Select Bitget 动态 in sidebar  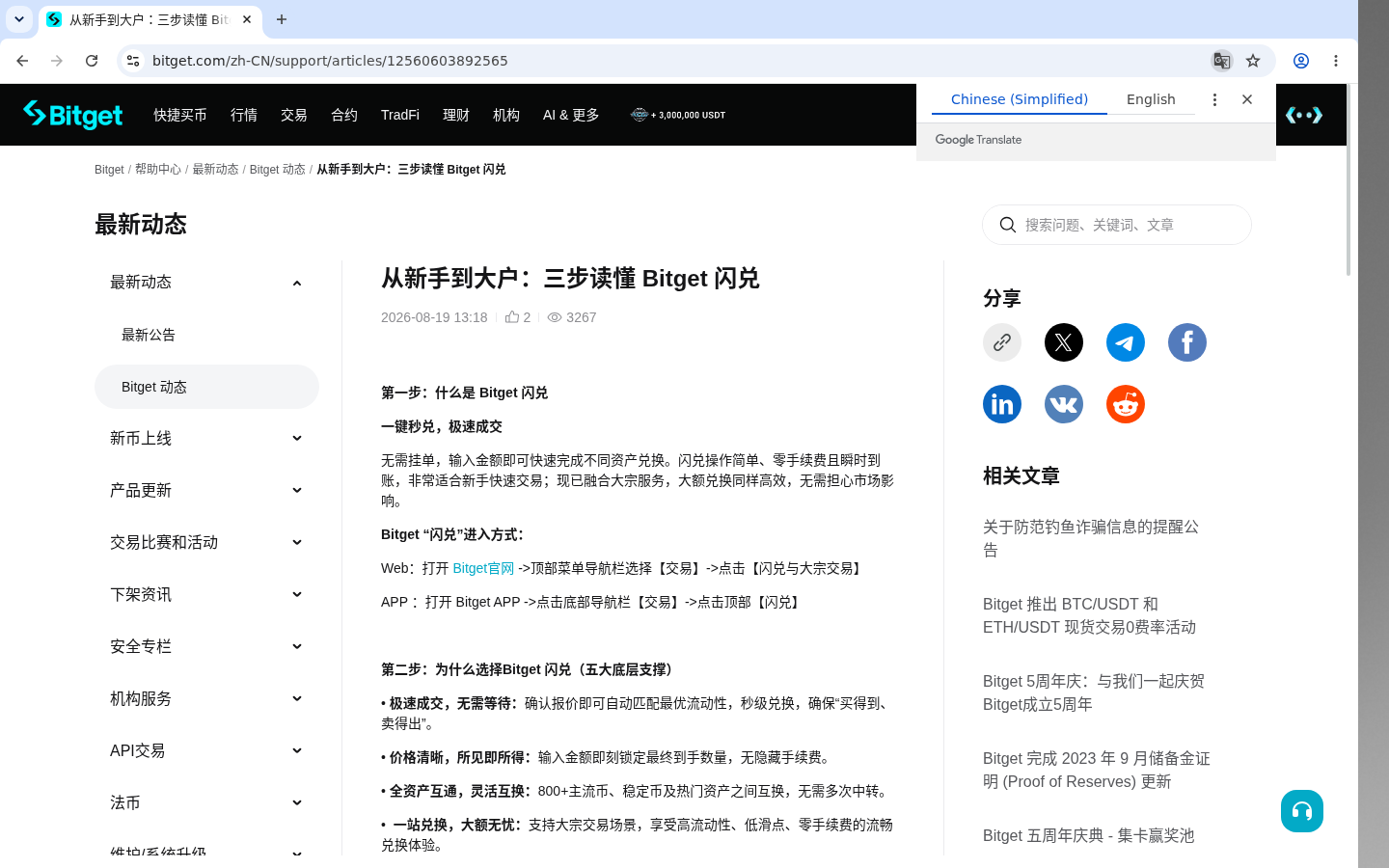point(206,387)
